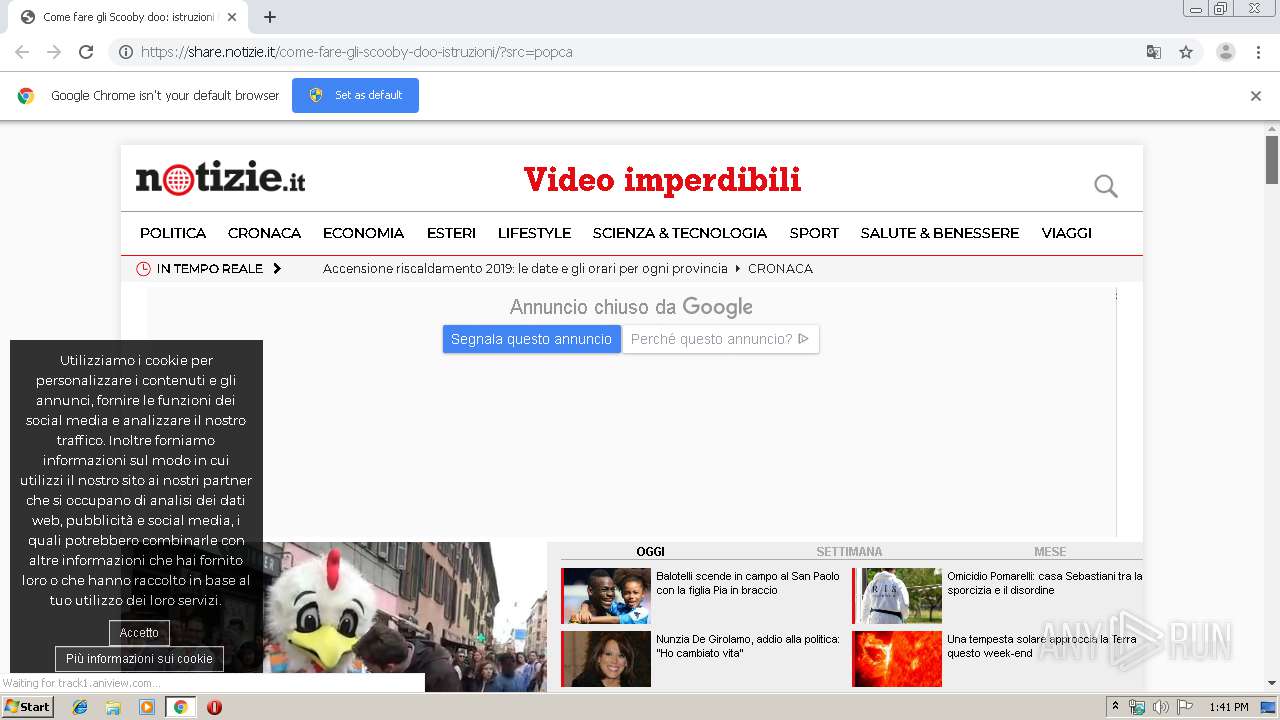Open the POLITICA section
Screen dimensions: 1280x720
(x=173, y=233)
